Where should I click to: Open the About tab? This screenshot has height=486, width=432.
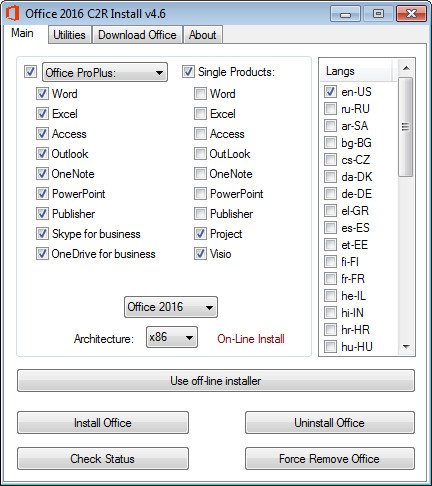click(x=202, y=35)
